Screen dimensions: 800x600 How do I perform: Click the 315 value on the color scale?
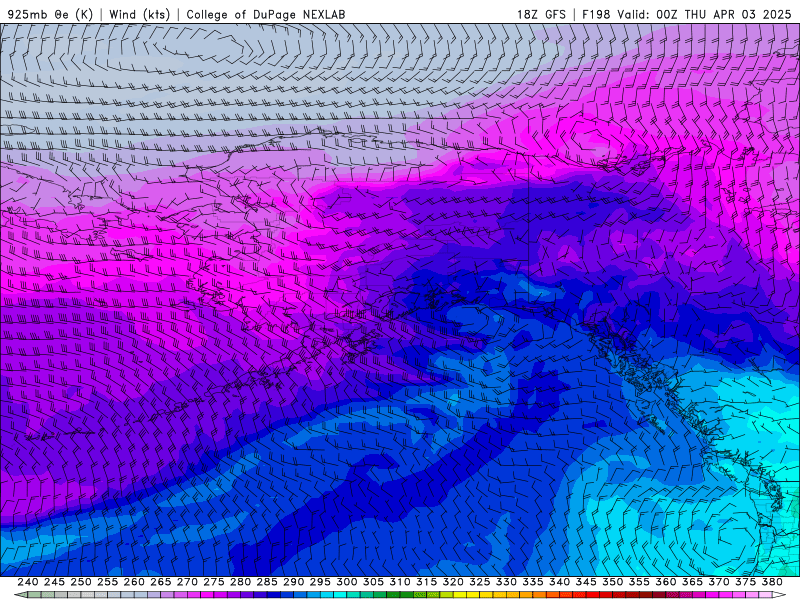[427, 582]
